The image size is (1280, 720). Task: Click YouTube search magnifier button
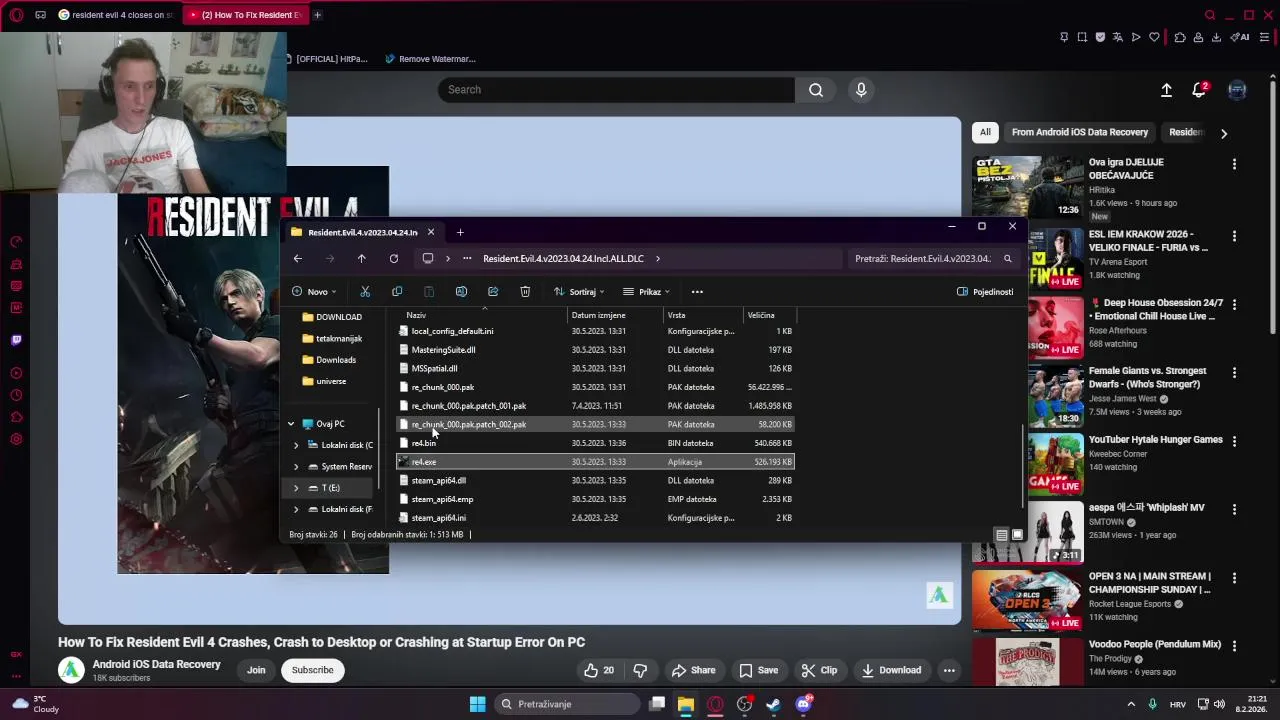pyautogui.click(x=816, y=90)
